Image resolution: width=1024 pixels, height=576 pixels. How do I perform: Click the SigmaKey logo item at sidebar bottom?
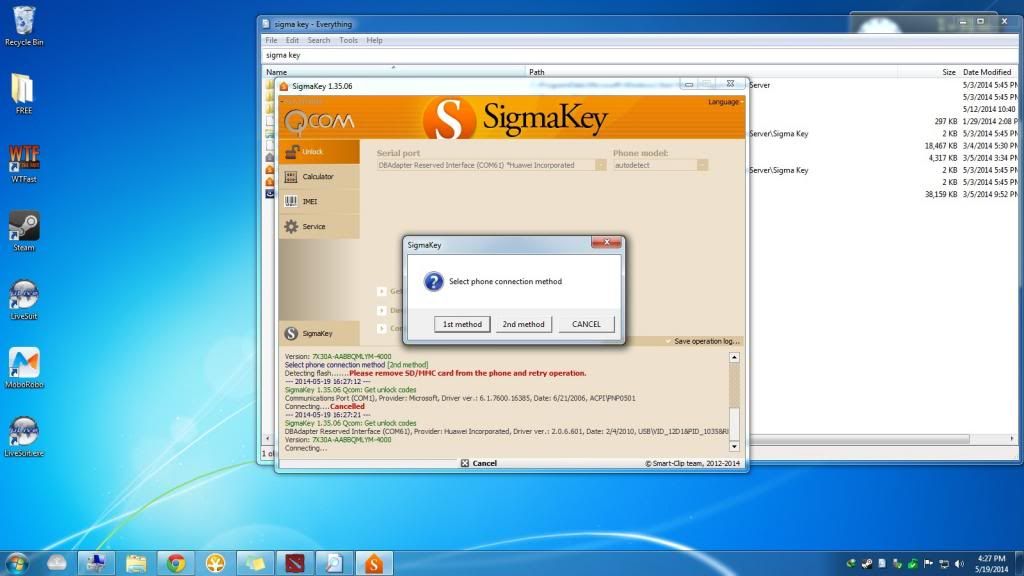(317, 333)
